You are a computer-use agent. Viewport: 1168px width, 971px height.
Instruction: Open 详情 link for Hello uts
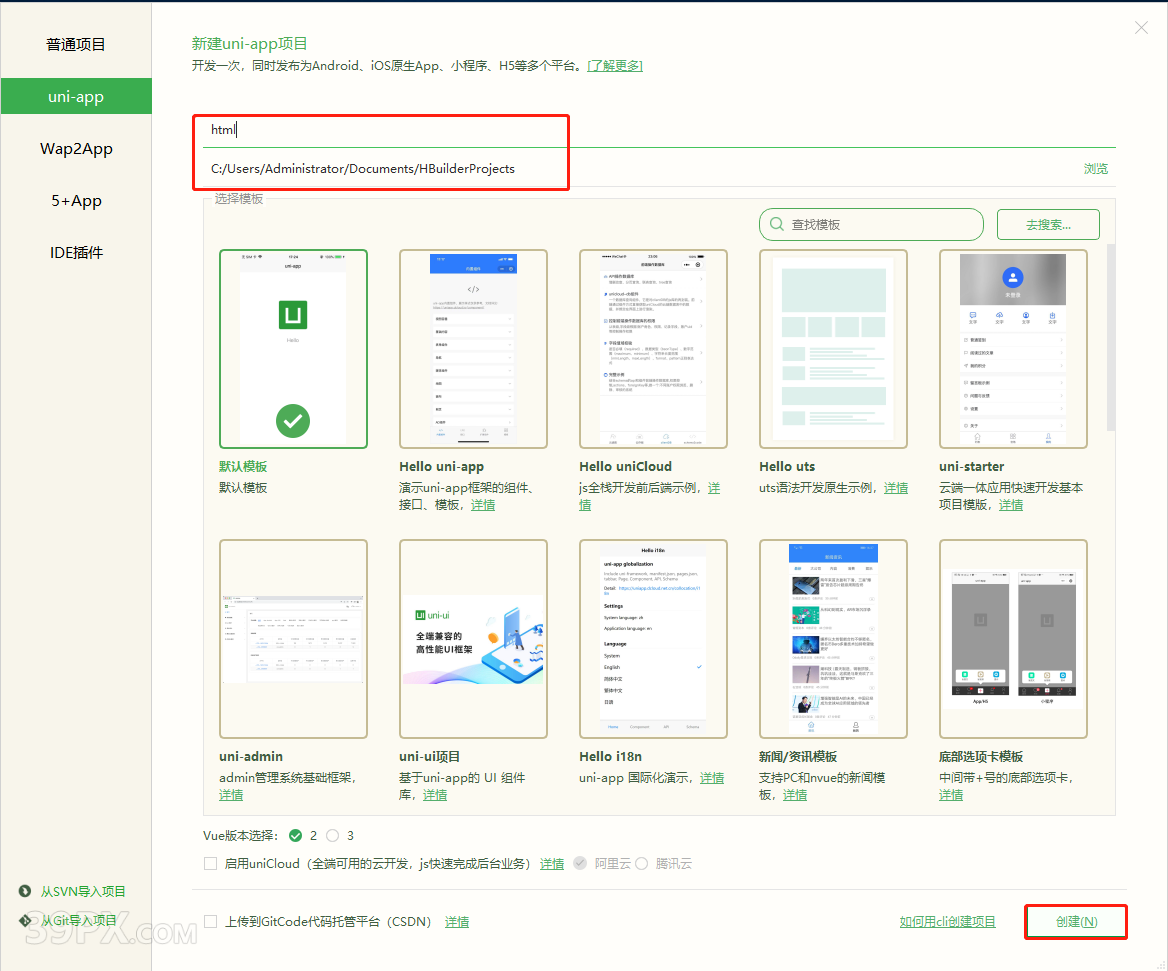(x=896, y=488)
